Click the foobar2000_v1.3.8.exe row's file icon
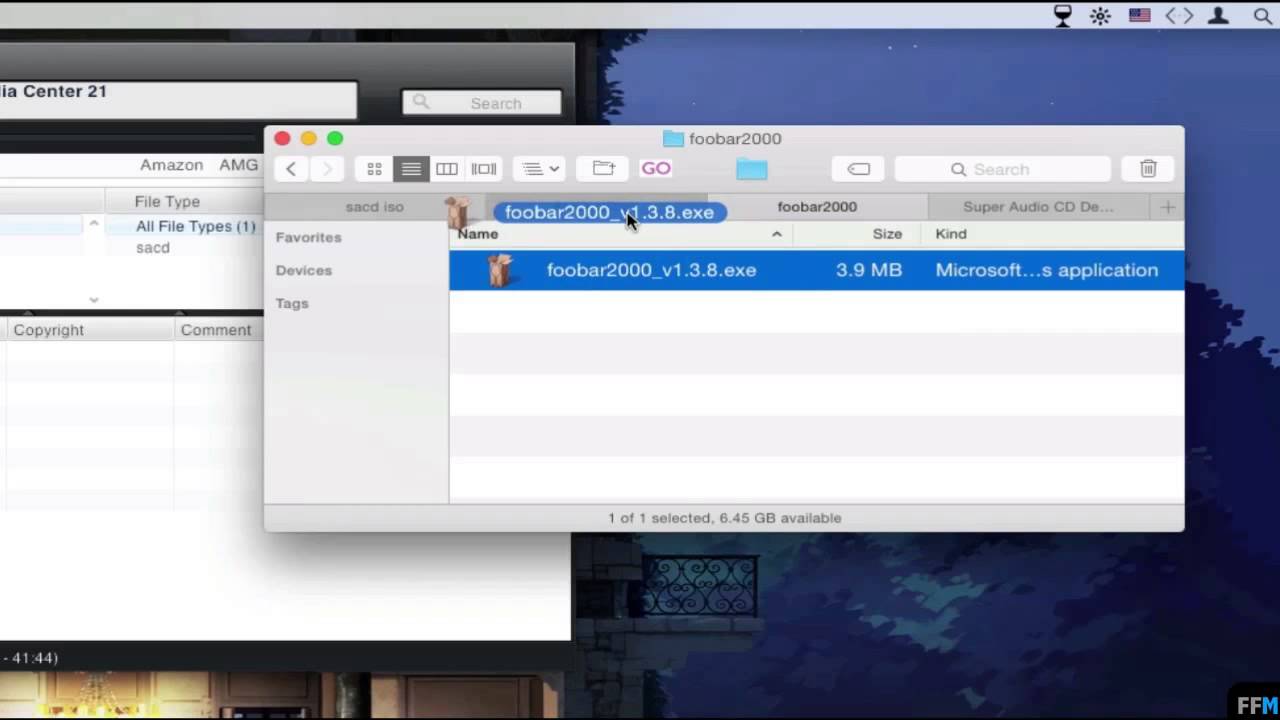The image size is (1280, 720). pyautogui.click(x=501, y=270)
